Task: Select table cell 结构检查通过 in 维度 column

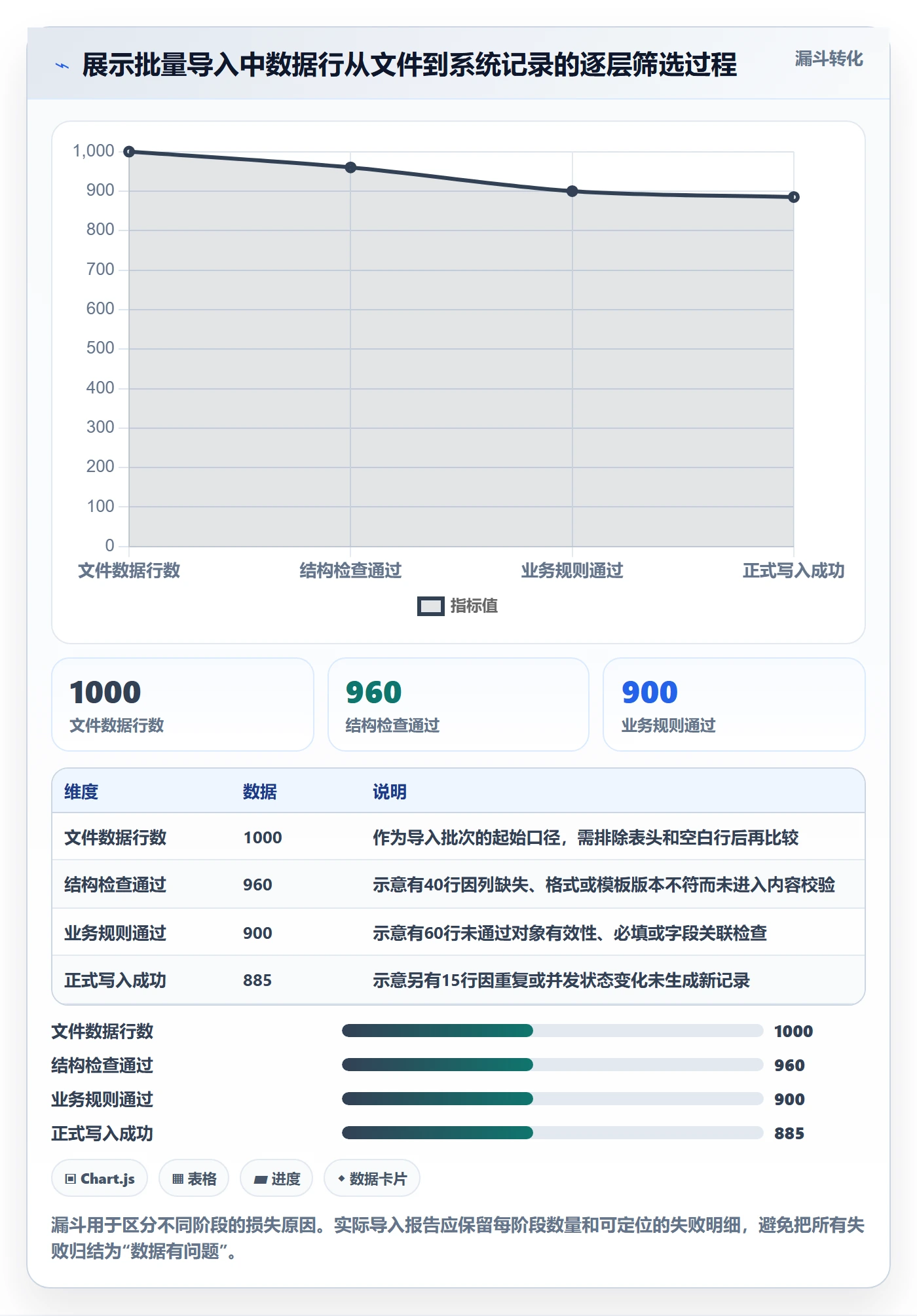Action: click(x=115, y=885)
